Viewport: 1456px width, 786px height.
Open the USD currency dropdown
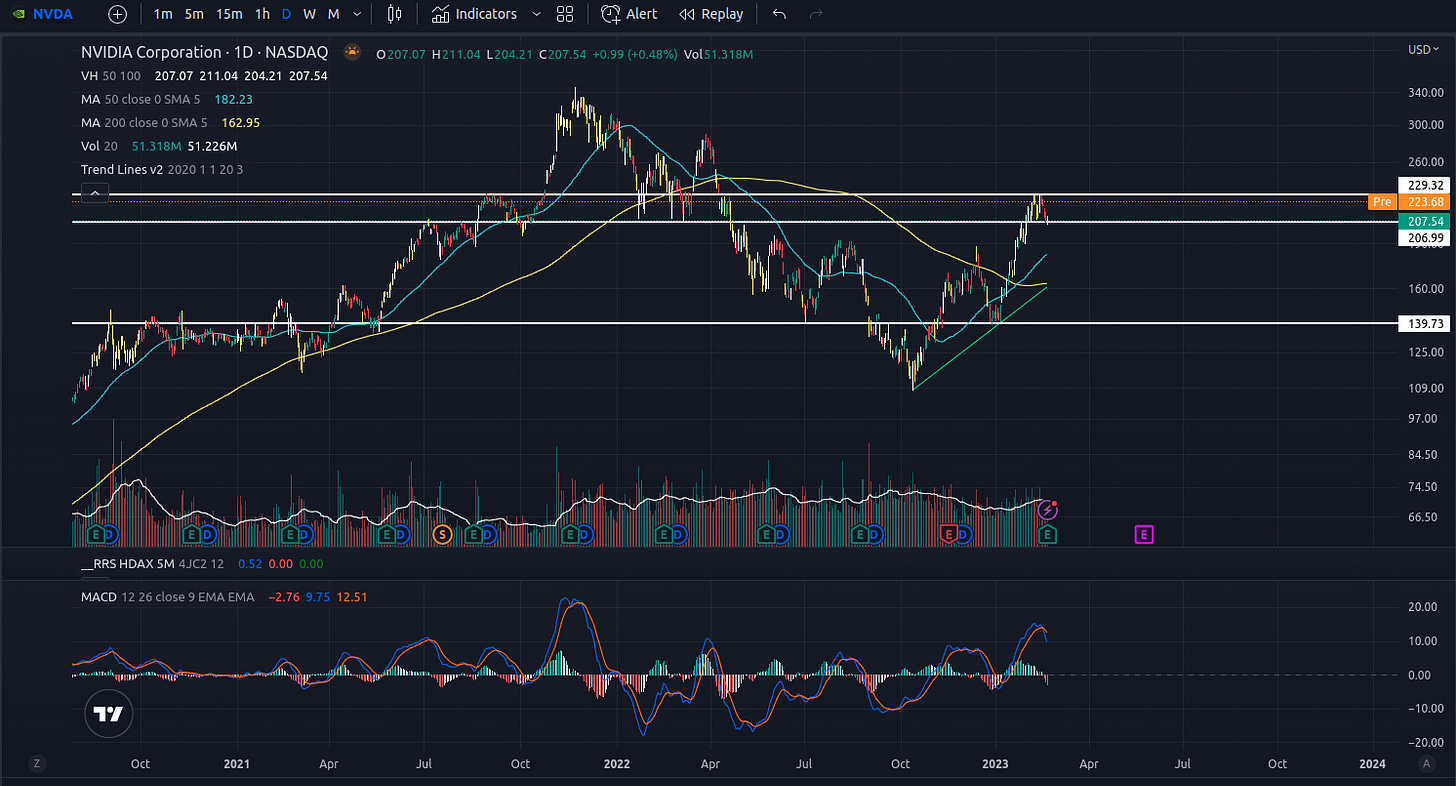pyautogui.click(x=1422, y=49)
